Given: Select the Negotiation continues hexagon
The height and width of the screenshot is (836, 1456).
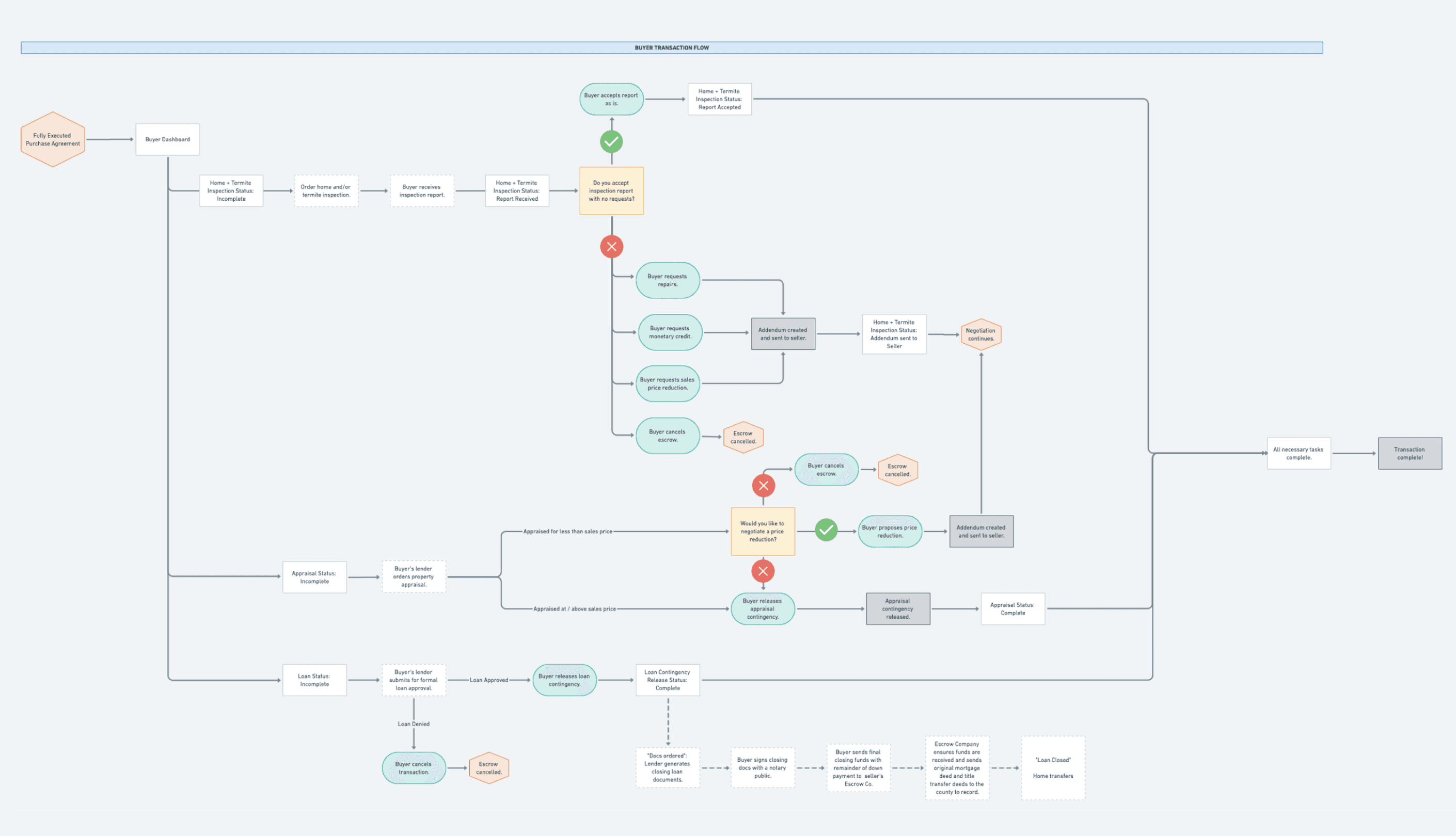Looking at the screenshot, I should (980, 334).
